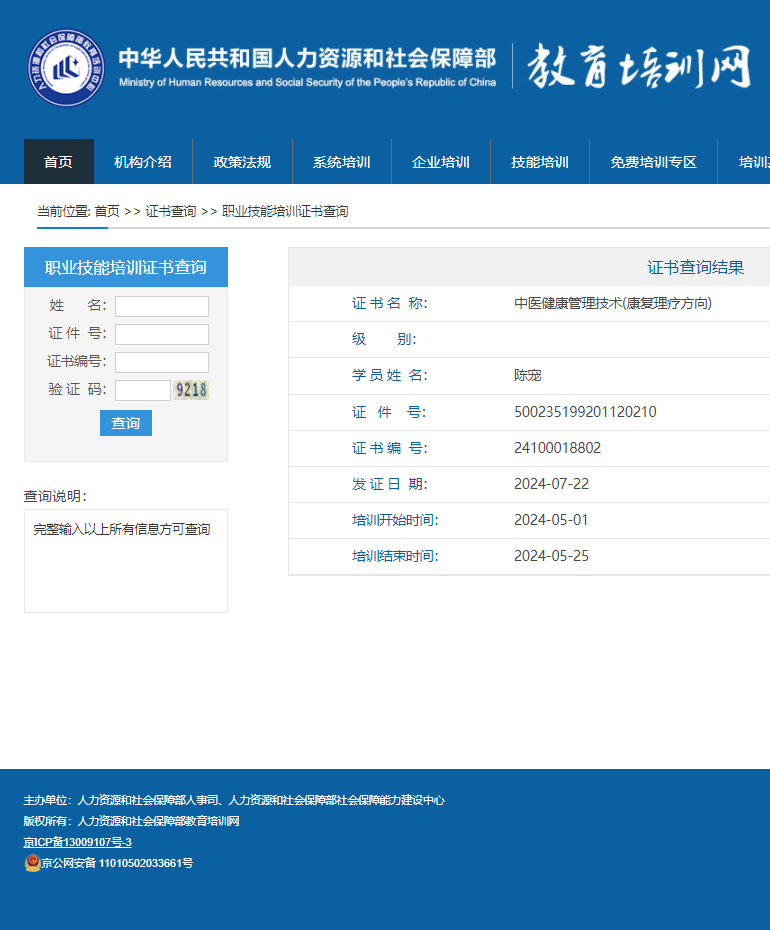Click the police badge icon in footer
Image resolution: width=770 pixels, height=930 pixels.
pyautogui.click(x=32, y=863)
